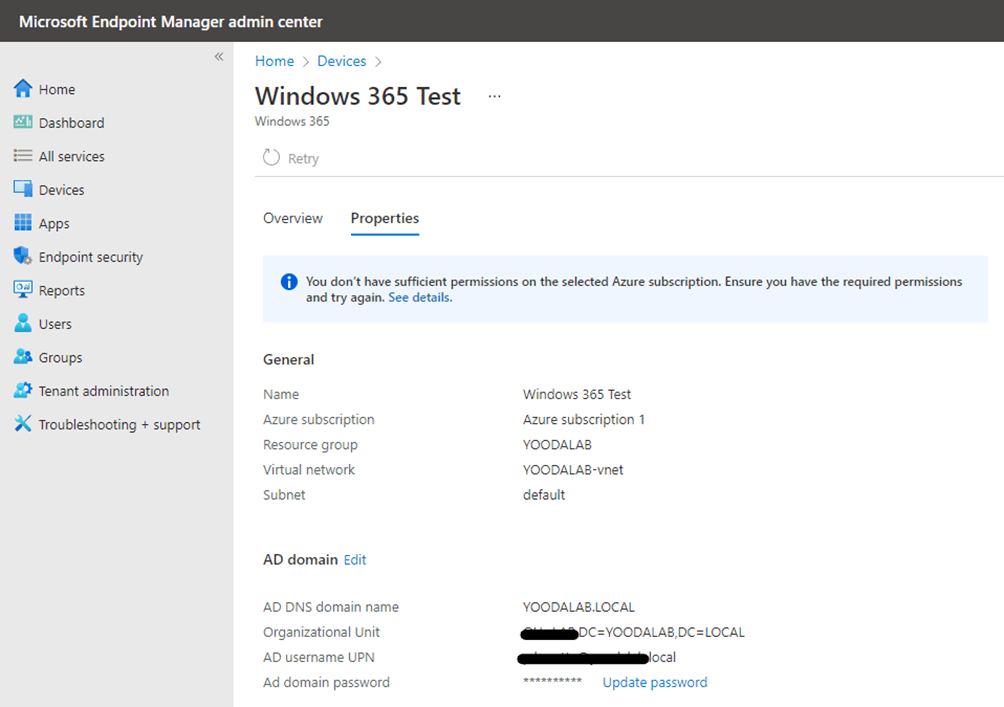Screen dimensions: 1004x707
Task: Click the domain name value YOODALAB.LOCAL
Action: pyautogui.click(x=579, y=606)
